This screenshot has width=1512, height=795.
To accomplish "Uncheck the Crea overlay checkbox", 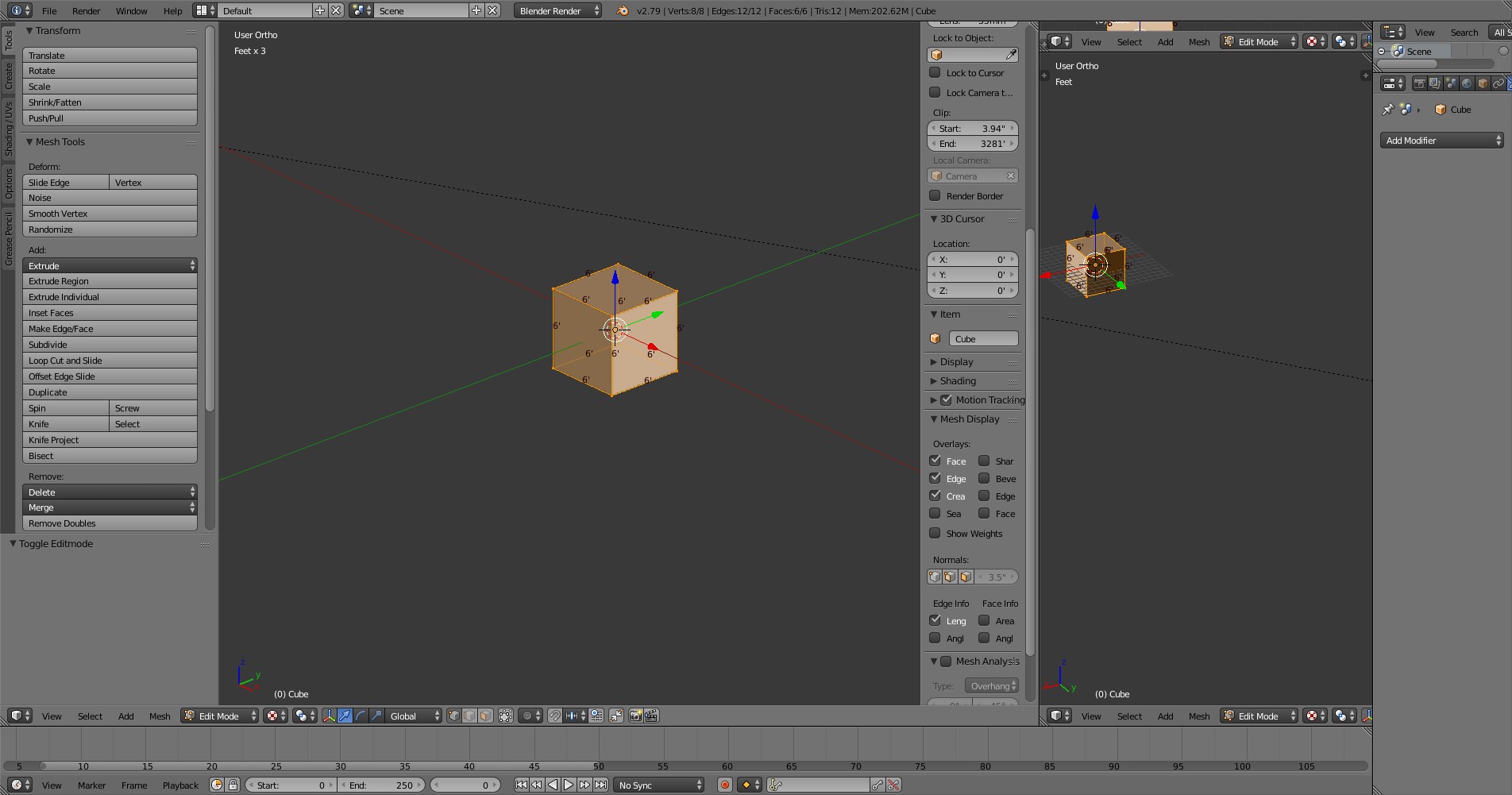I will (935, 496).
